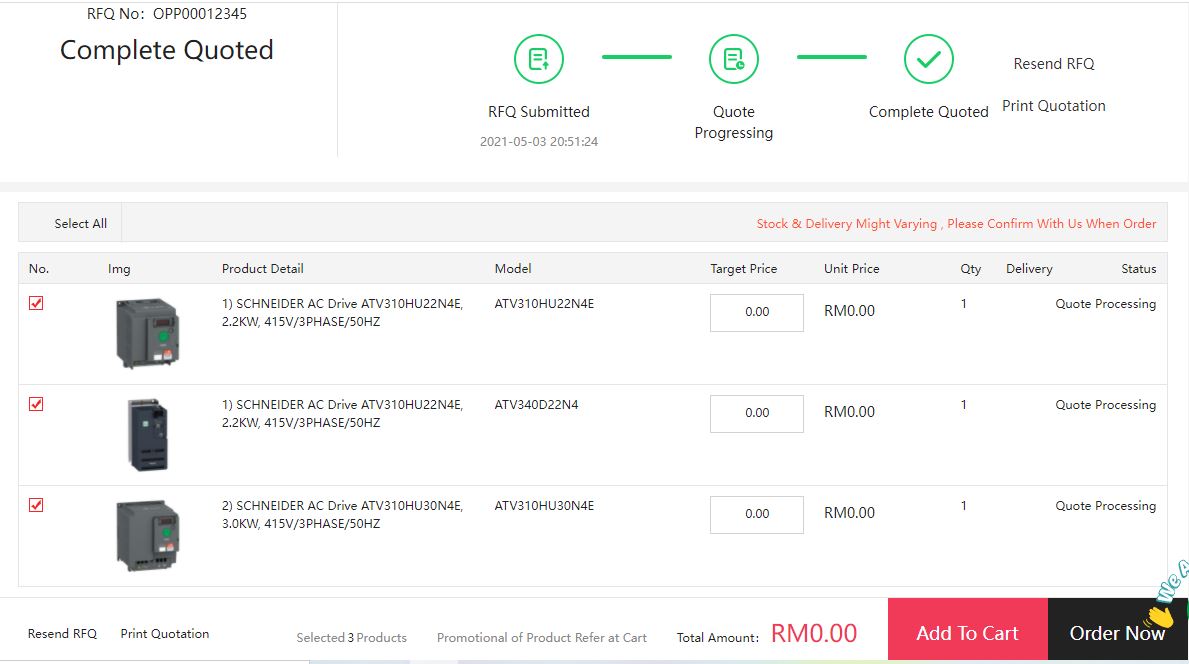Click target price field for ATV310HU22N4E
Screen dimensions: 1189x664
(x=757, y=312)
